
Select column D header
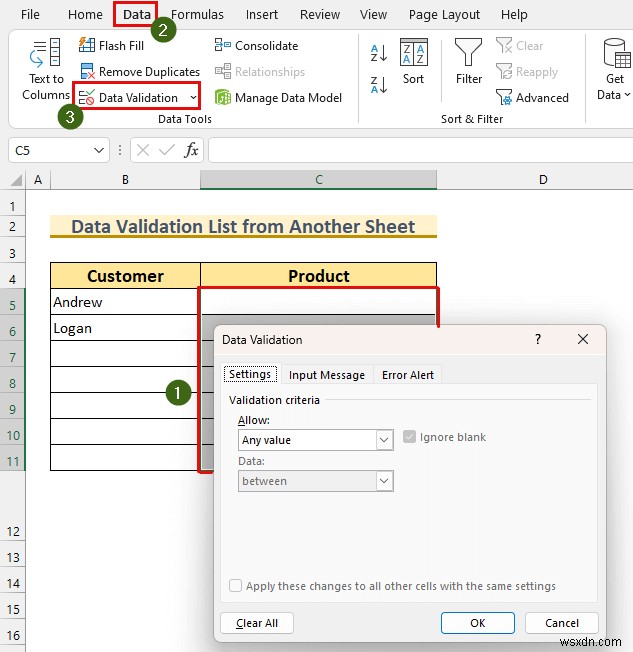coord(543,180)
